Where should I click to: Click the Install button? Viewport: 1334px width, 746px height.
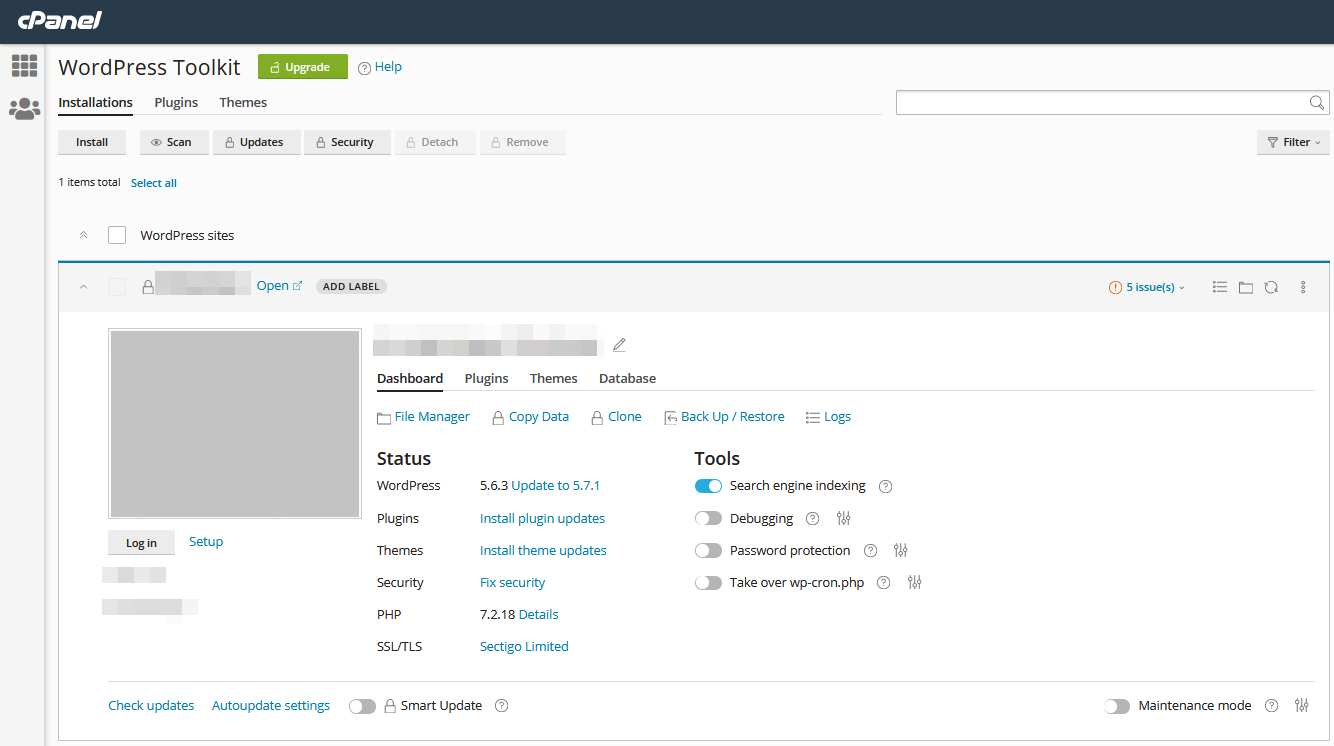(92, 142)
